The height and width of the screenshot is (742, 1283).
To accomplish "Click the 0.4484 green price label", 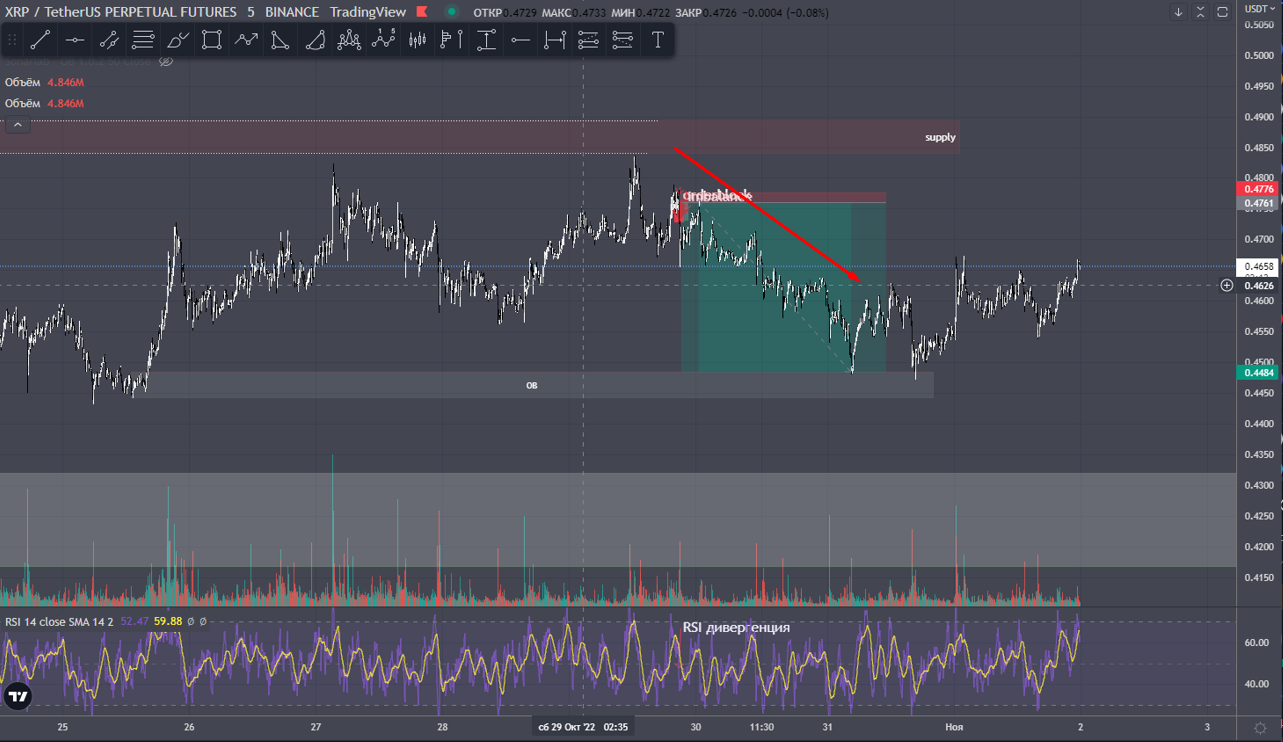I will coord(1258,372).
